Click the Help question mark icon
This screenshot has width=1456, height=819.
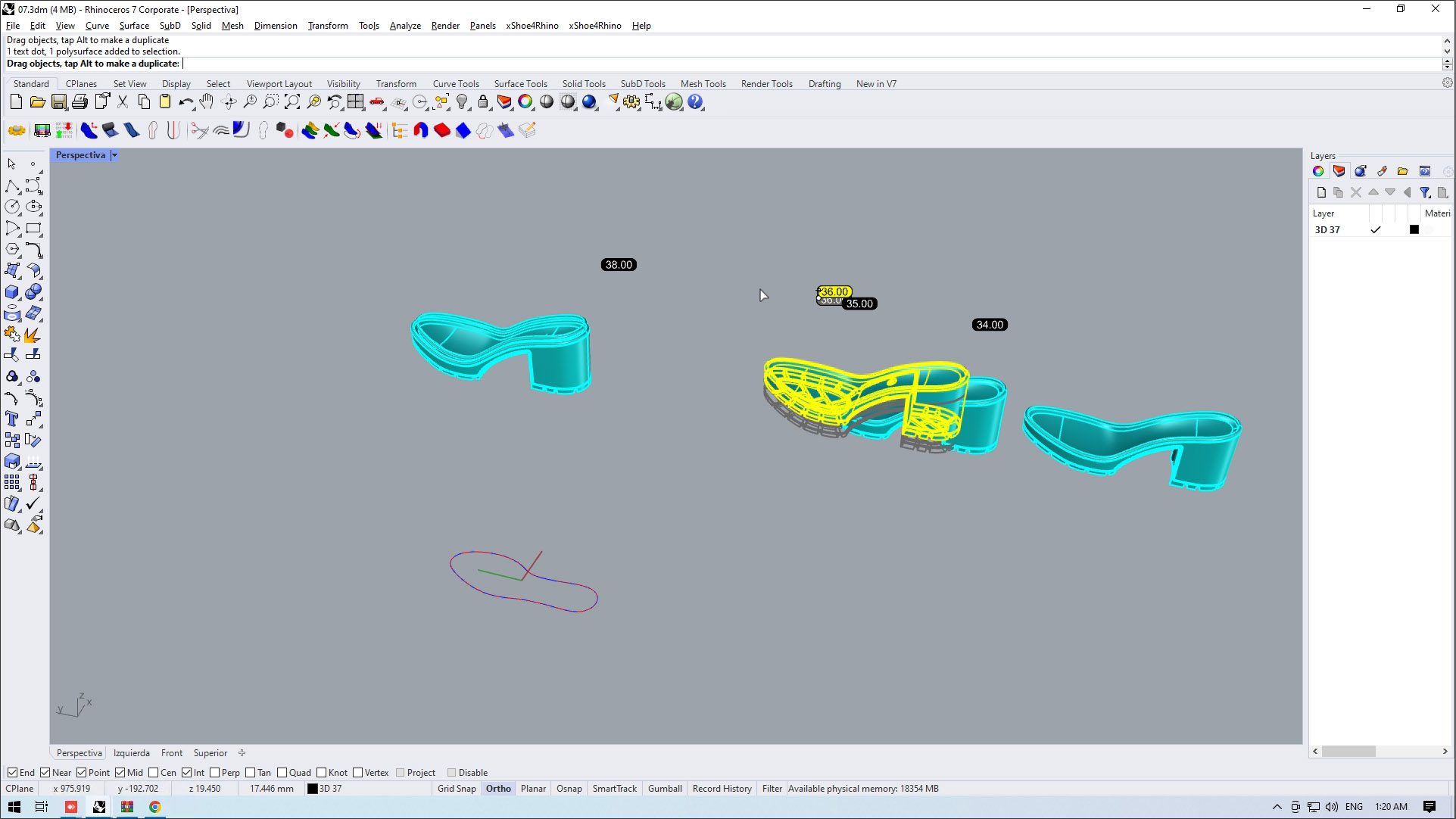pyautogui.click(x=695, y=102)
